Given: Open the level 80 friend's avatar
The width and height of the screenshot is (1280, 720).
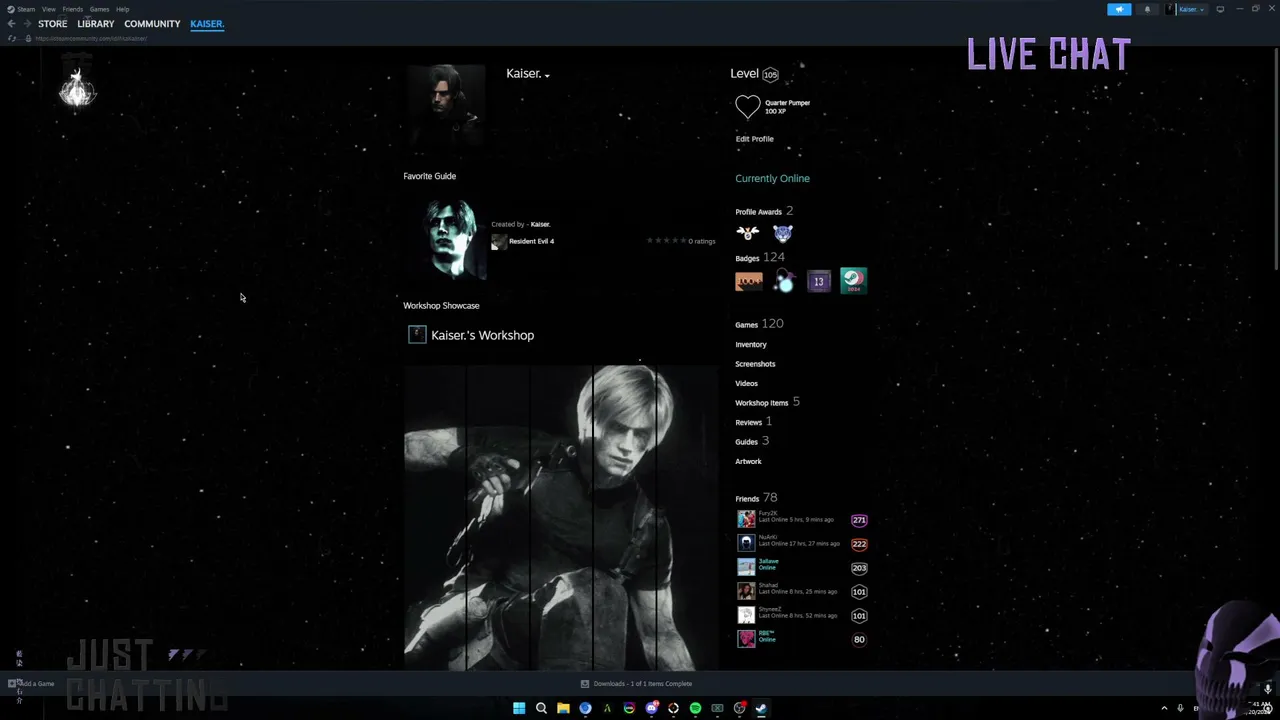Looking at the screenshot, I should click(x=746, y=640).
